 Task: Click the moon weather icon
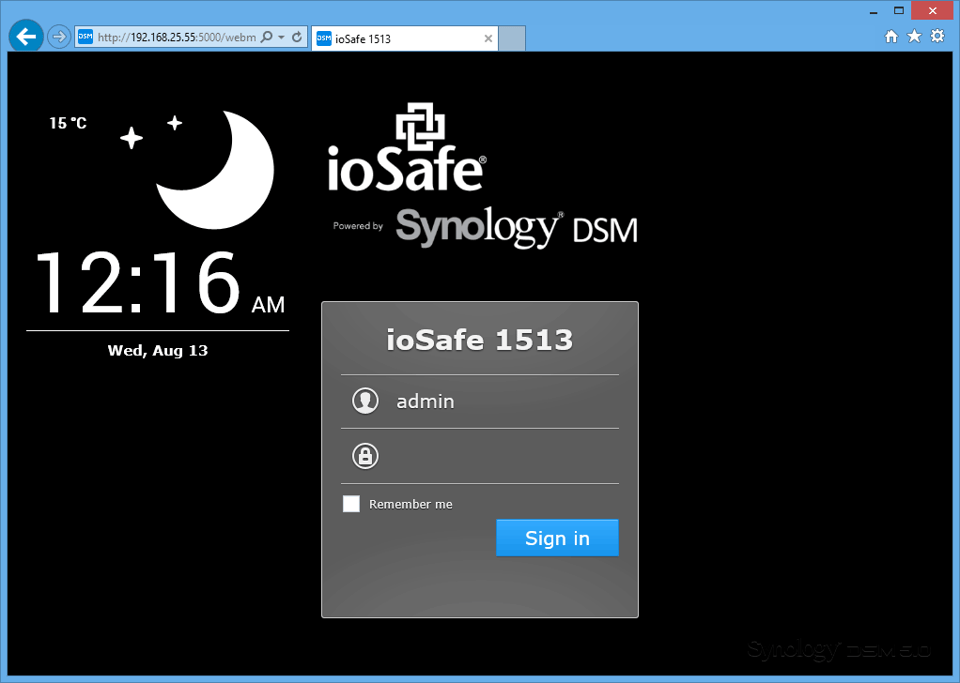(214, 170)
